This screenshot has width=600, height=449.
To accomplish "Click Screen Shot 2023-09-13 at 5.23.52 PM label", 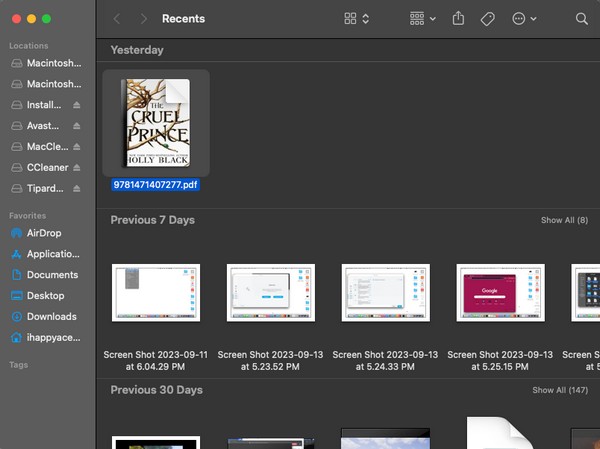I will 270,361.
